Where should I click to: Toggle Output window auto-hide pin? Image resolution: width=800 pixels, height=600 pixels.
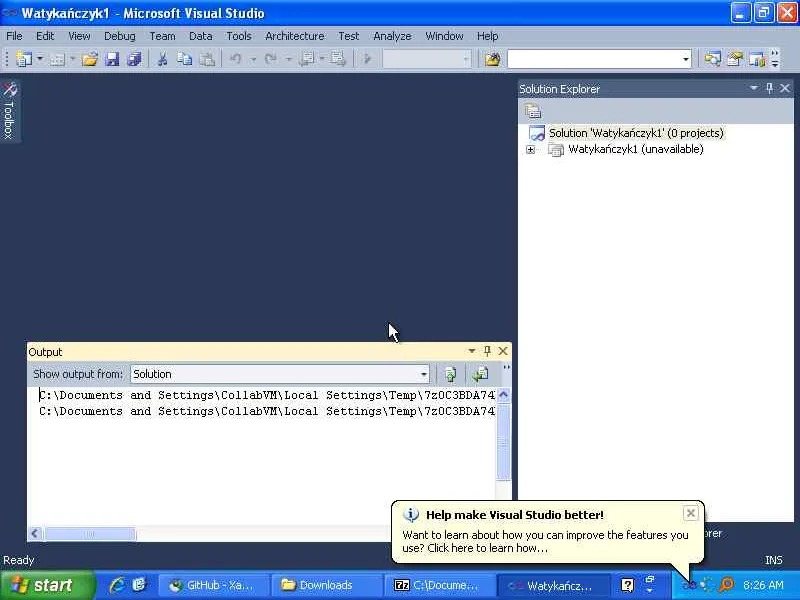click(487, 351)
